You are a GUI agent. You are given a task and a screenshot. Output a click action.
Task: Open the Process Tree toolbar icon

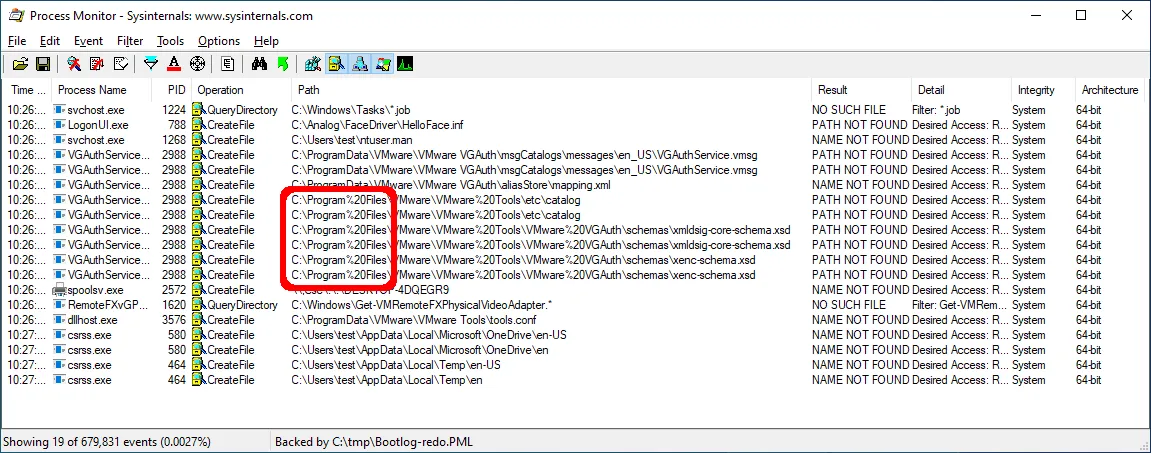point(228,65)
